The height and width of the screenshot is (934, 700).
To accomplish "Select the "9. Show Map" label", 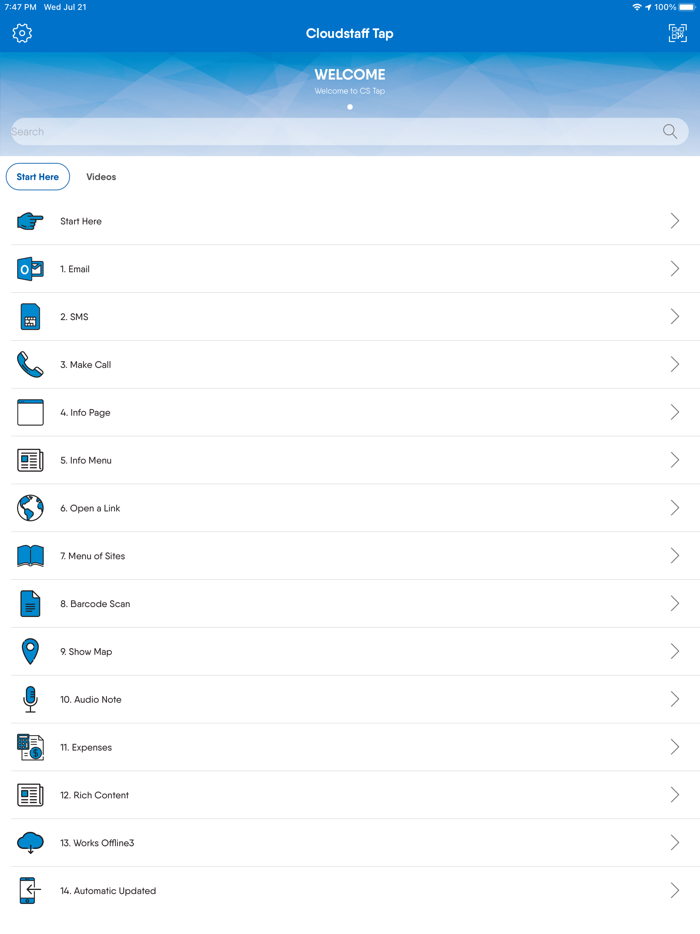I will [x=86, y=652].
